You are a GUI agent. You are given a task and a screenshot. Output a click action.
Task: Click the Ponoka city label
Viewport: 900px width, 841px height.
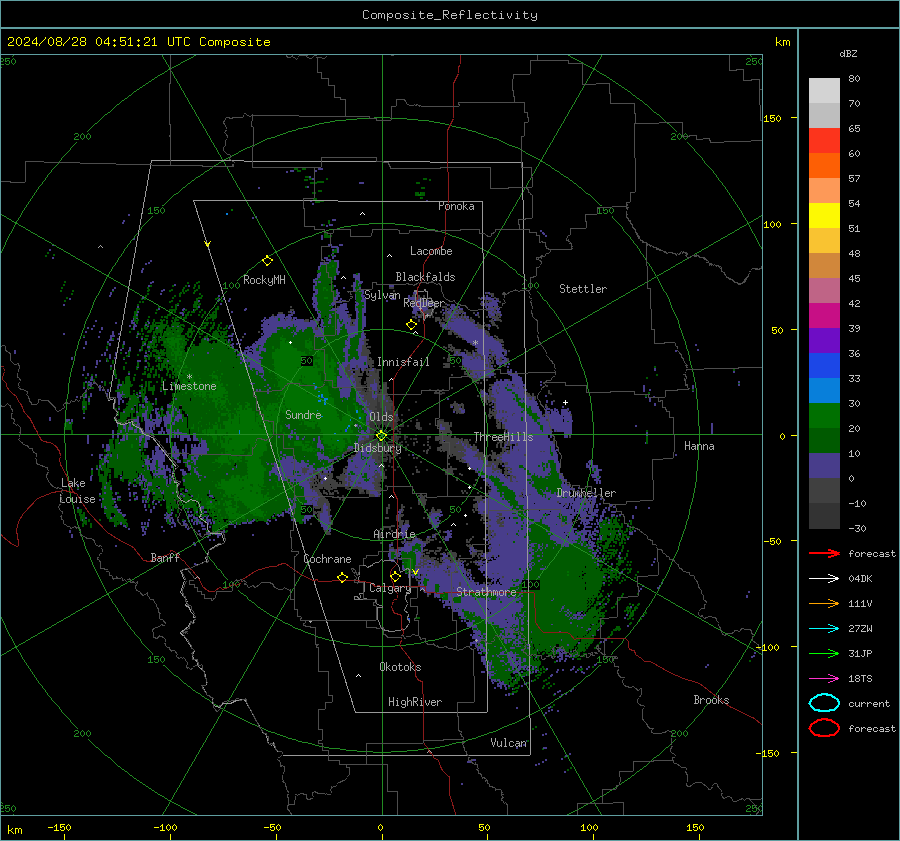coord(456,206)
